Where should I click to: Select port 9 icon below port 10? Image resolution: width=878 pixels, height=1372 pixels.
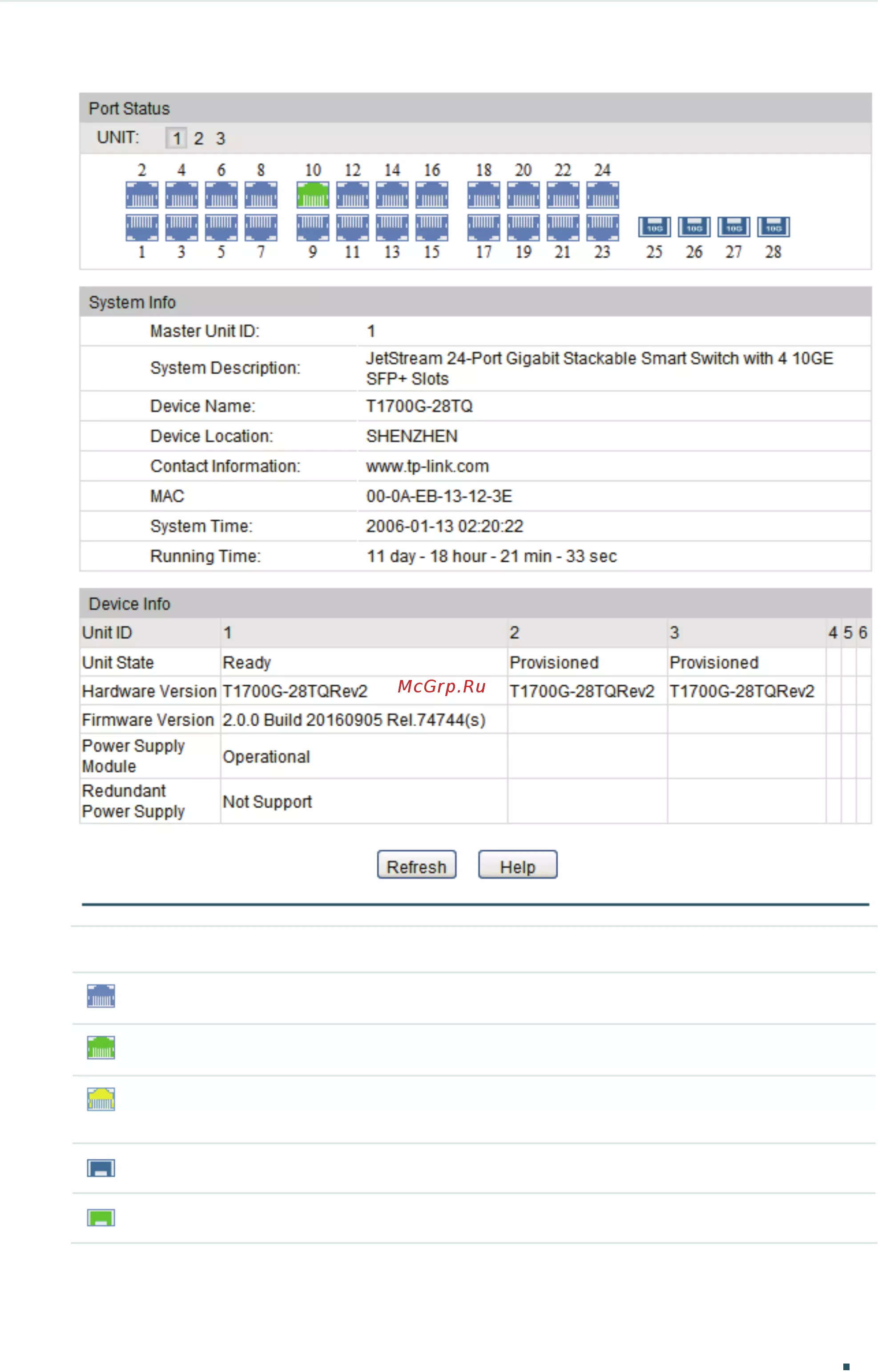[x=312, y=227]
